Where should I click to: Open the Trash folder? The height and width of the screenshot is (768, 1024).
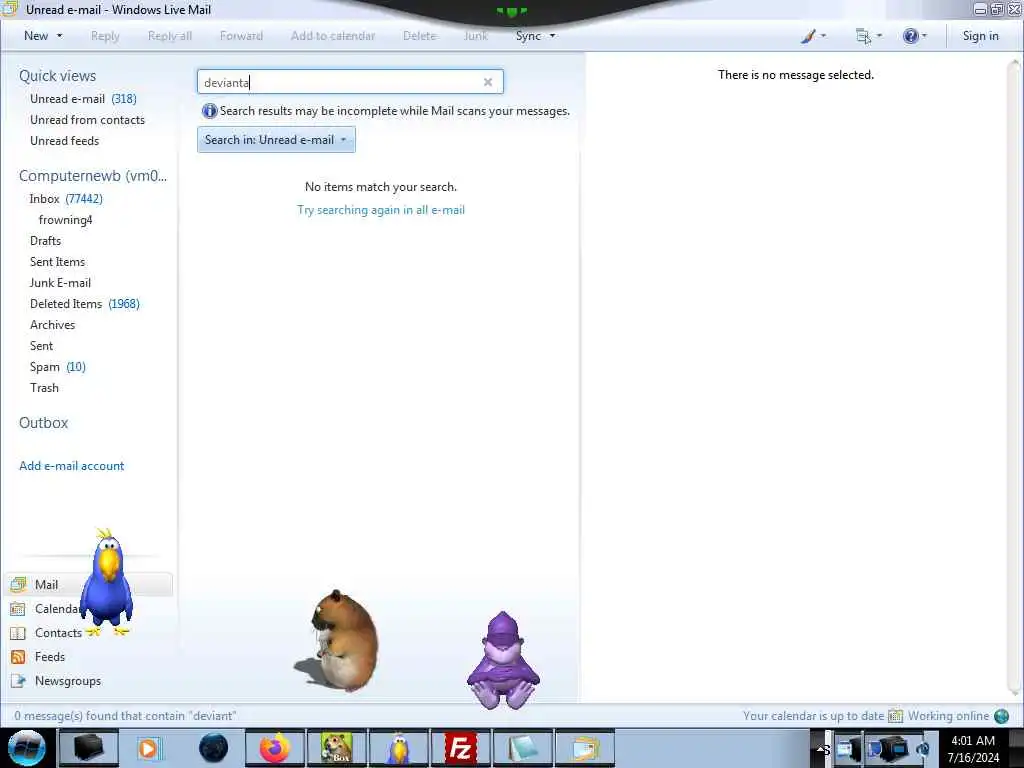(x=44, y=387)
